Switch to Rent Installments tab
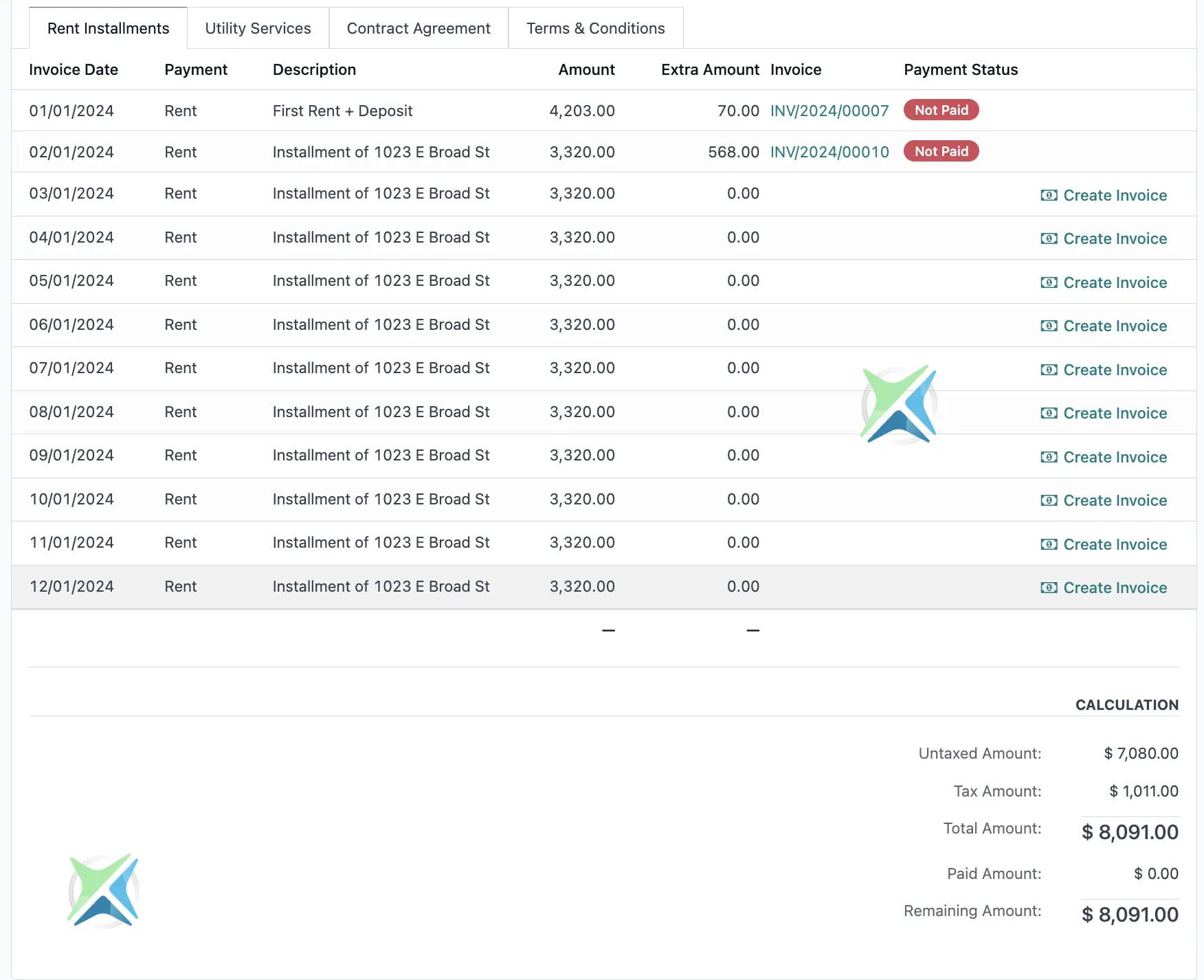 108,28
